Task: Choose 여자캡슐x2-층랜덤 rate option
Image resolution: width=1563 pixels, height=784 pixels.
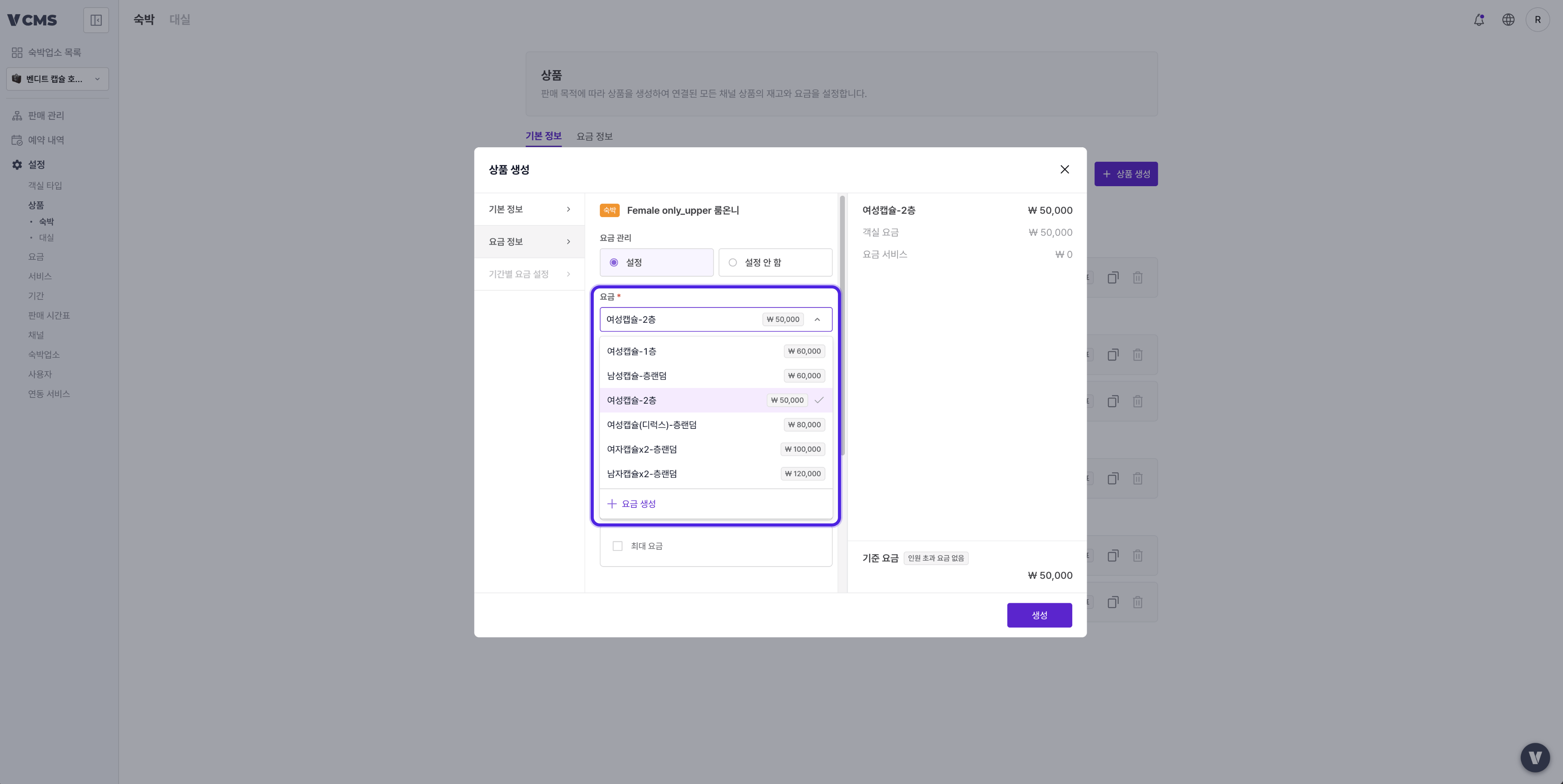Action: [x=716, y=449]
